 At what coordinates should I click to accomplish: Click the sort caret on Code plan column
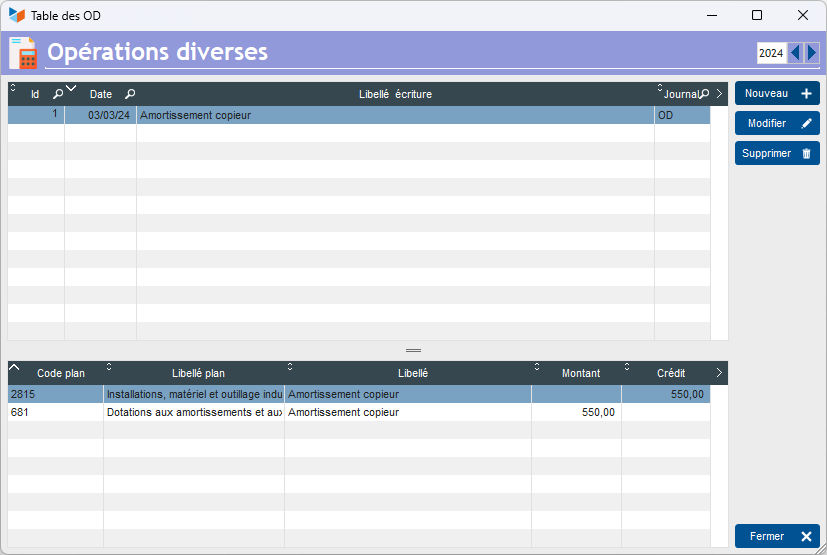pyautogui.click(x=14, y=367)
